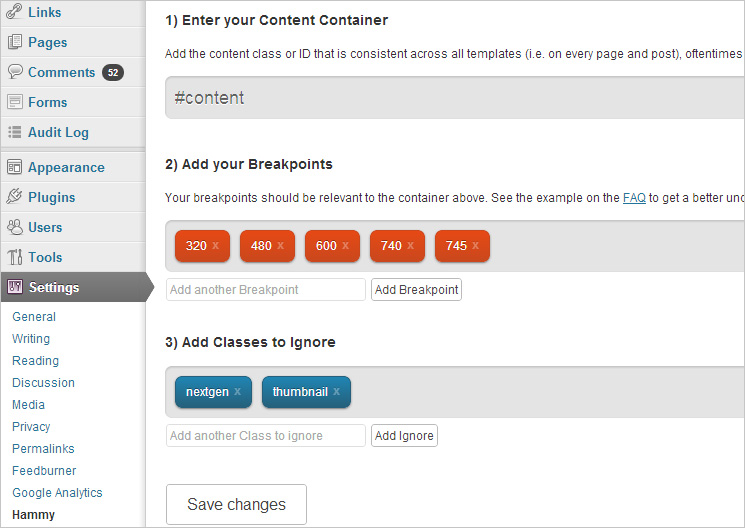745x528 pixels.
Task: Open the FAQ link
Action: (x=634, y=198)
